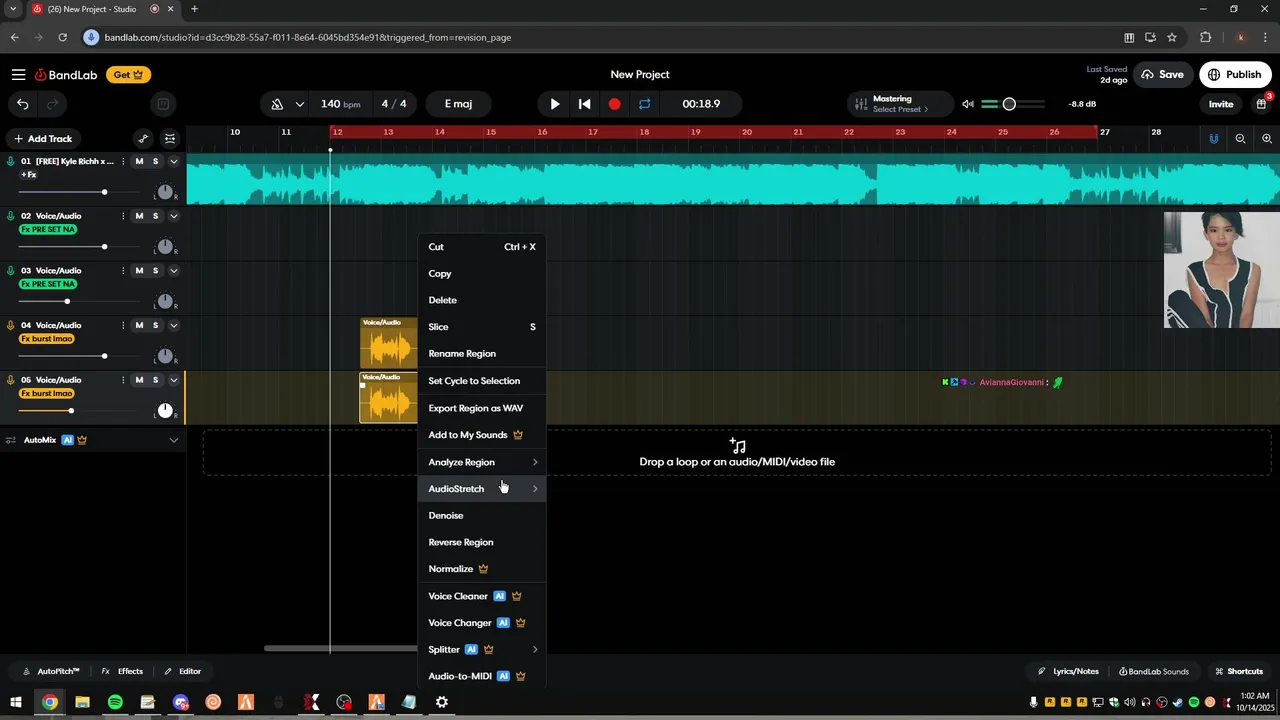Solo track 01 Kyle Richh
This screenshot has width=1280, height=720.
click(x=155, y=162)
